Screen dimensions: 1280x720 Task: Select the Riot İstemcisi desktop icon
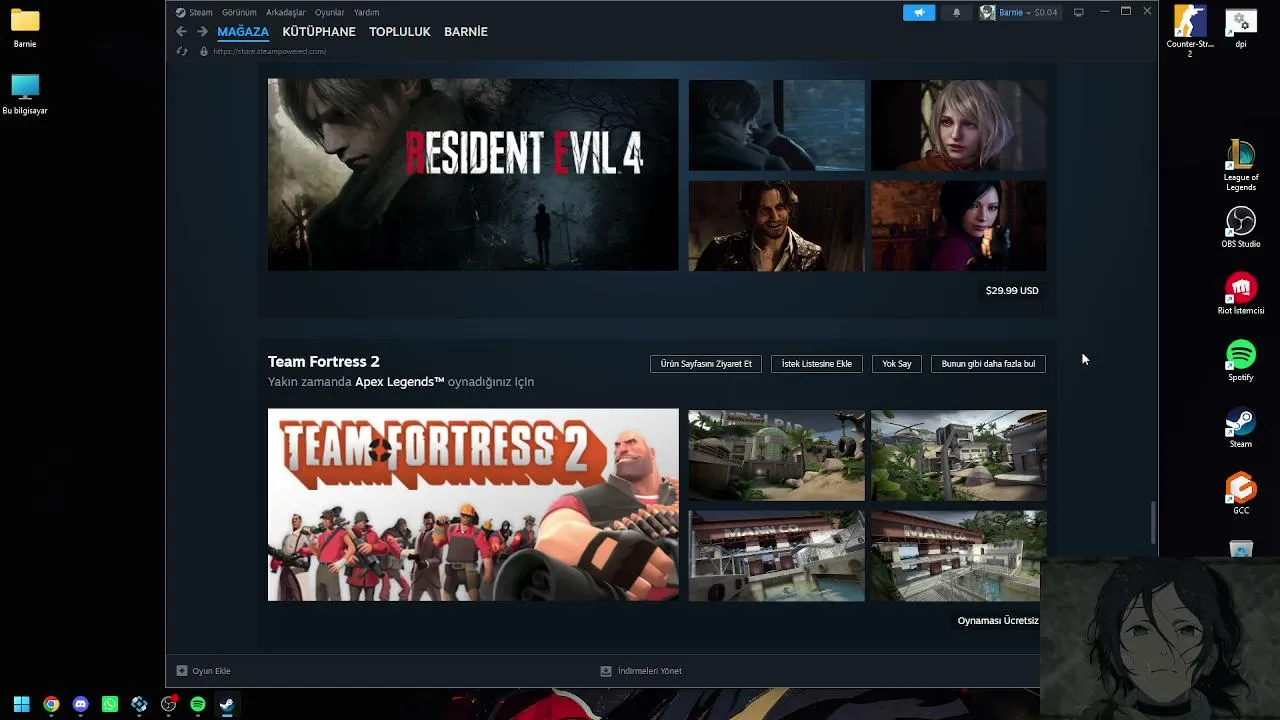coord(1241,294)
